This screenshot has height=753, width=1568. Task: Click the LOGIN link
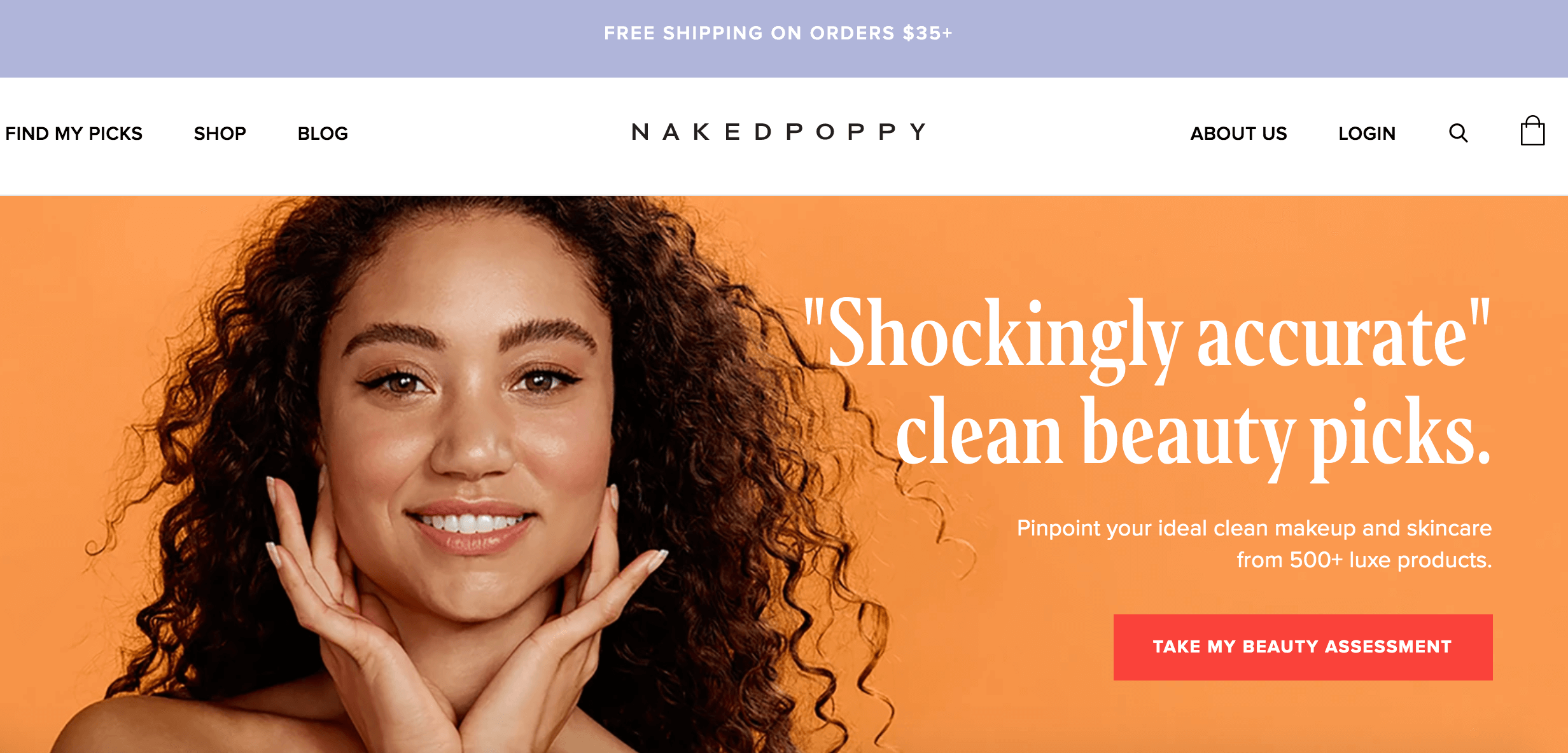pyautogui.click(x=1367, y=134)
